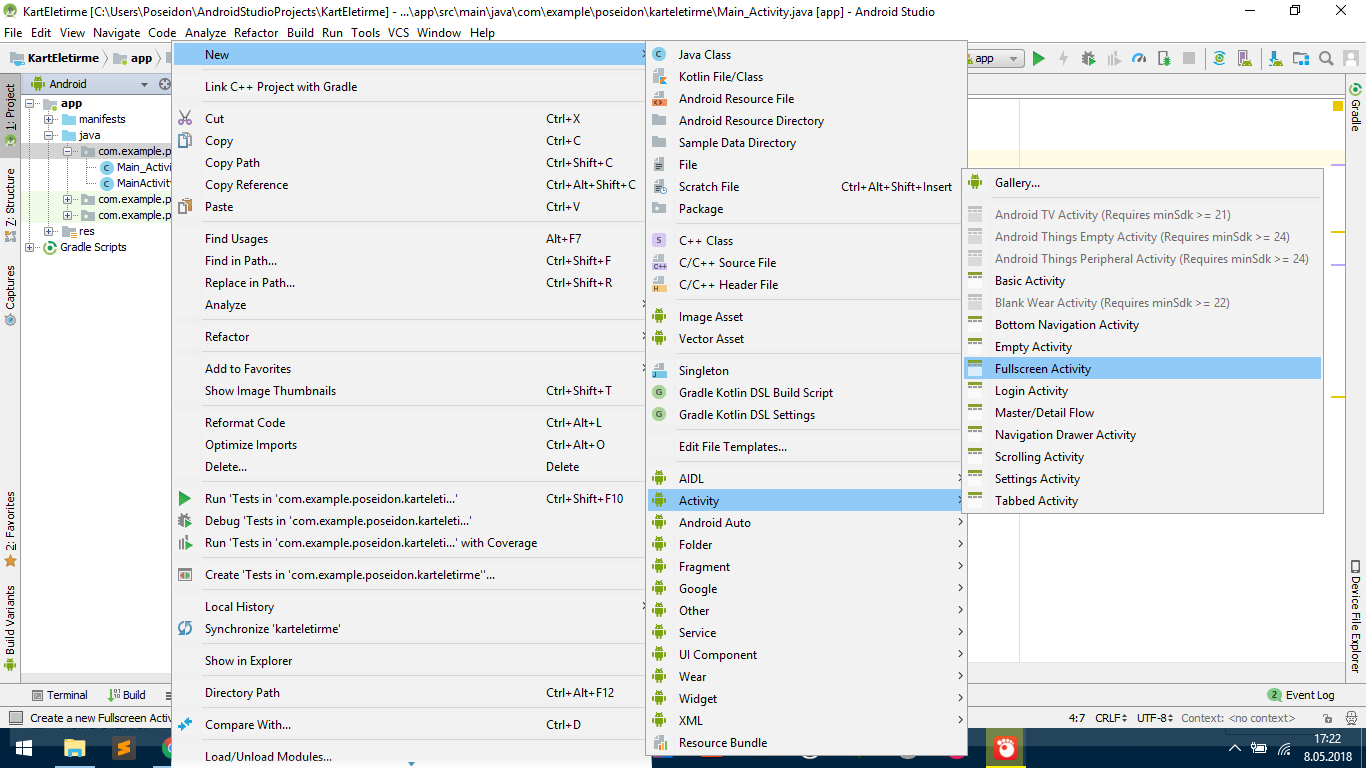Choose Copy Path from context menu
Screen dimensions: 1366x768
click(410, 163)
